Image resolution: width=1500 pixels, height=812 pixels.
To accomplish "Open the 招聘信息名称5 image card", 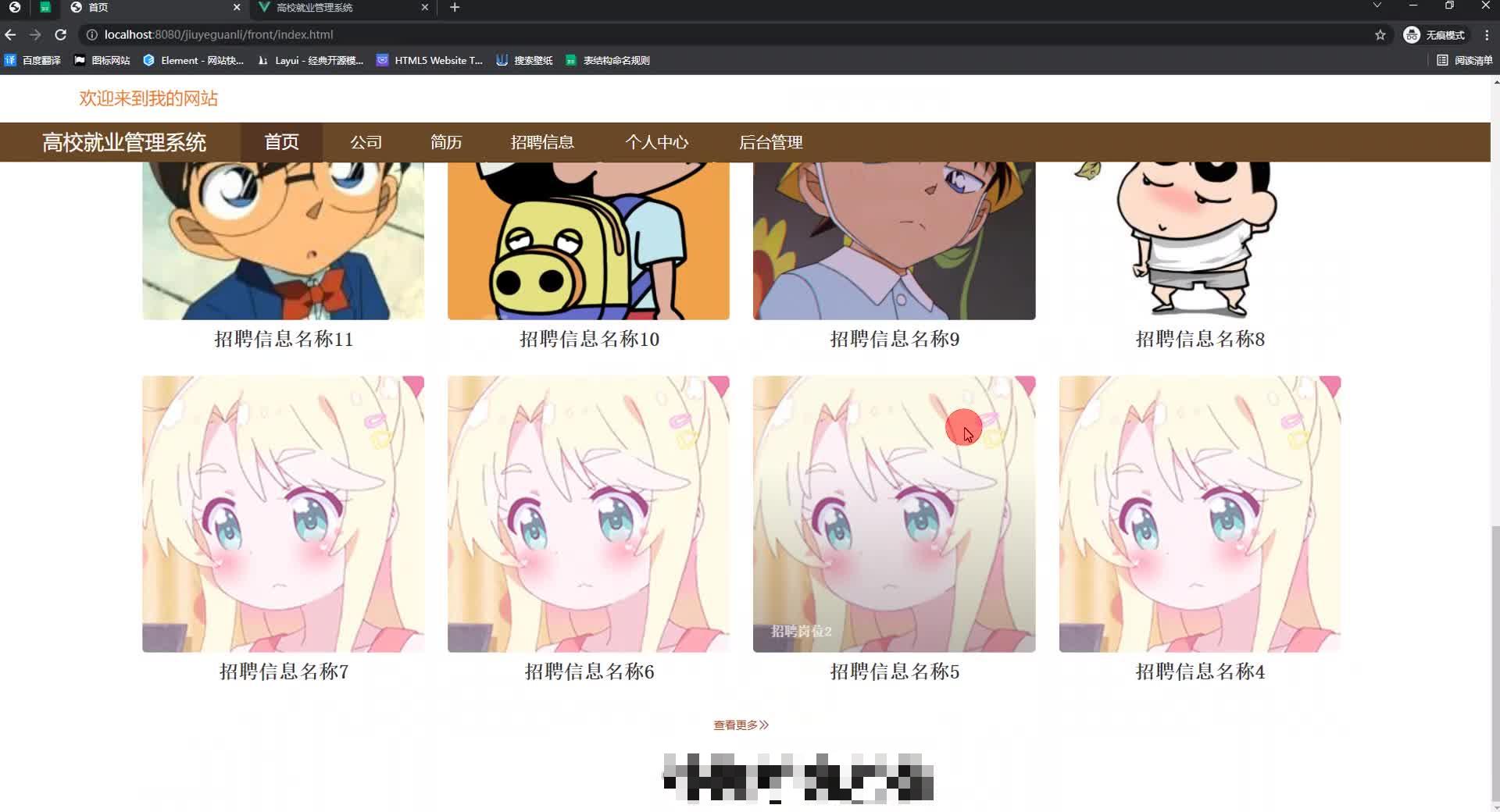I will click(x=894, y=514).
